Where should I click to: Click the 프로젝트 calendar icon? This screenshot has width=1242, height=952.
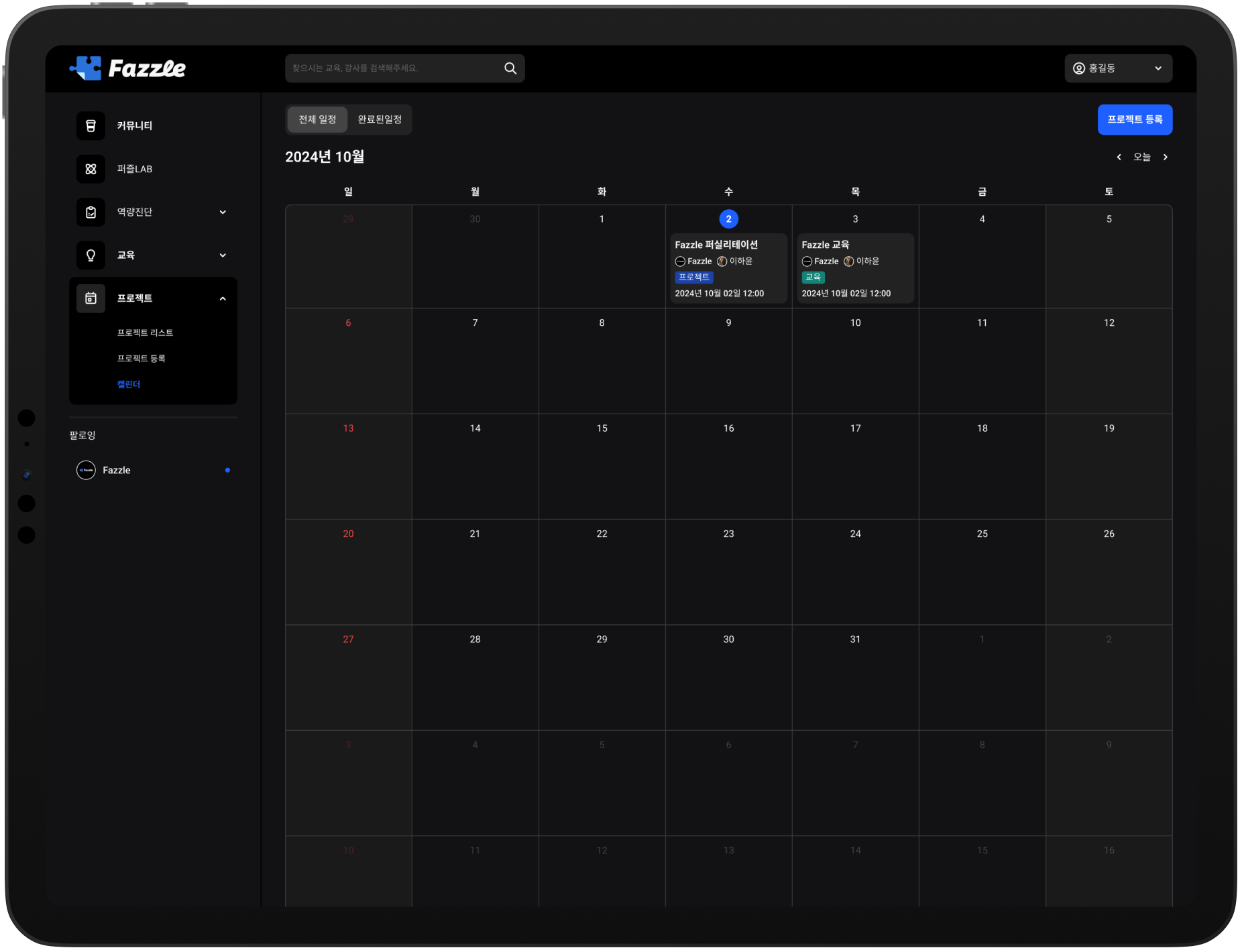click(x=91, y=298)
